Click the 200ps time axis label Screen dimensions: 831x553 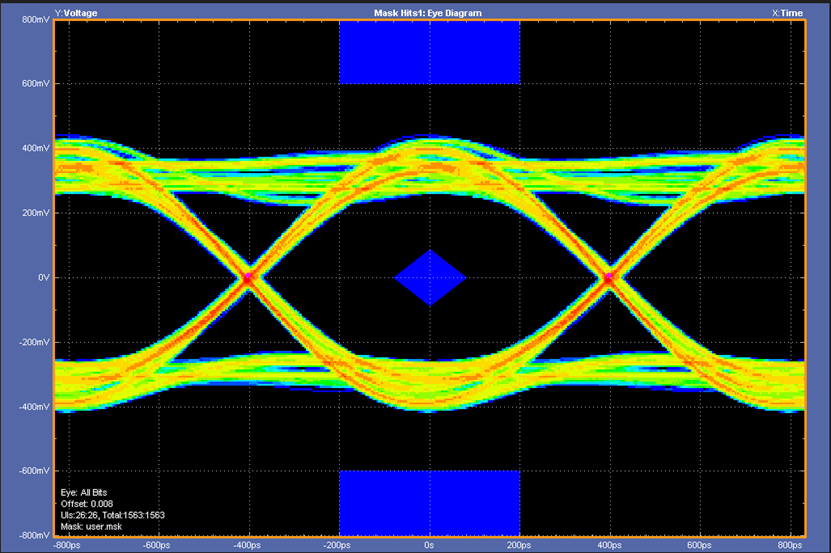519,546
